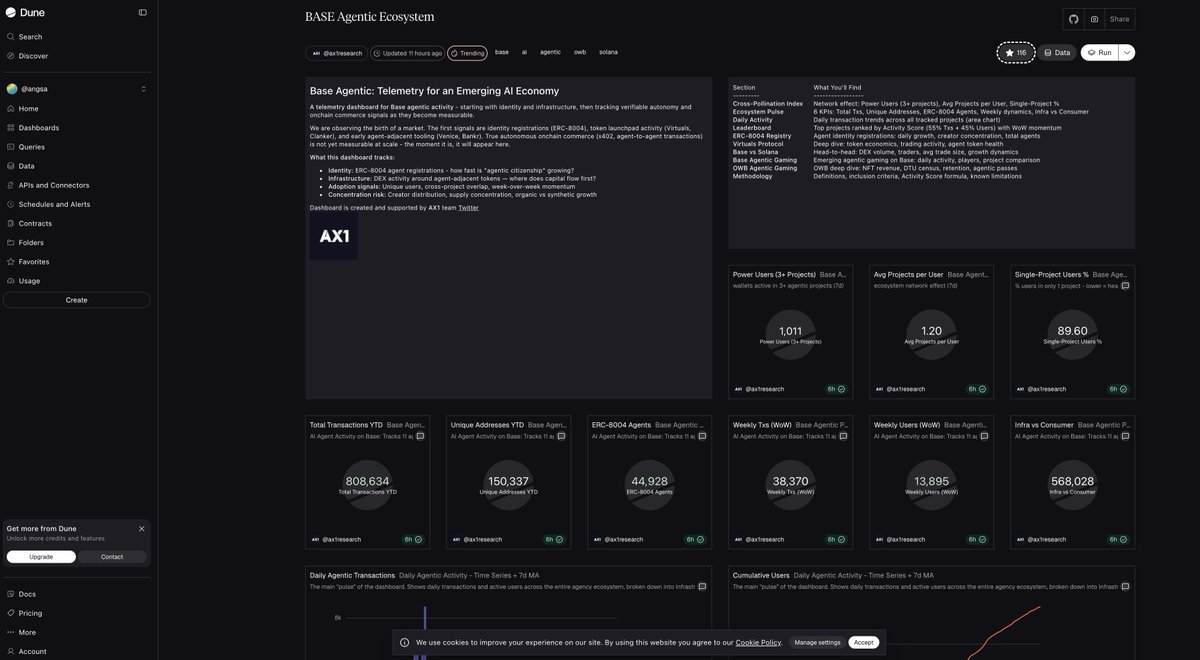Image resolution: width=1200 pixels, height=660 pixels.
Task: Click 6h freshness badge on ERC-8004 Agents card
Action: (695, 539)
